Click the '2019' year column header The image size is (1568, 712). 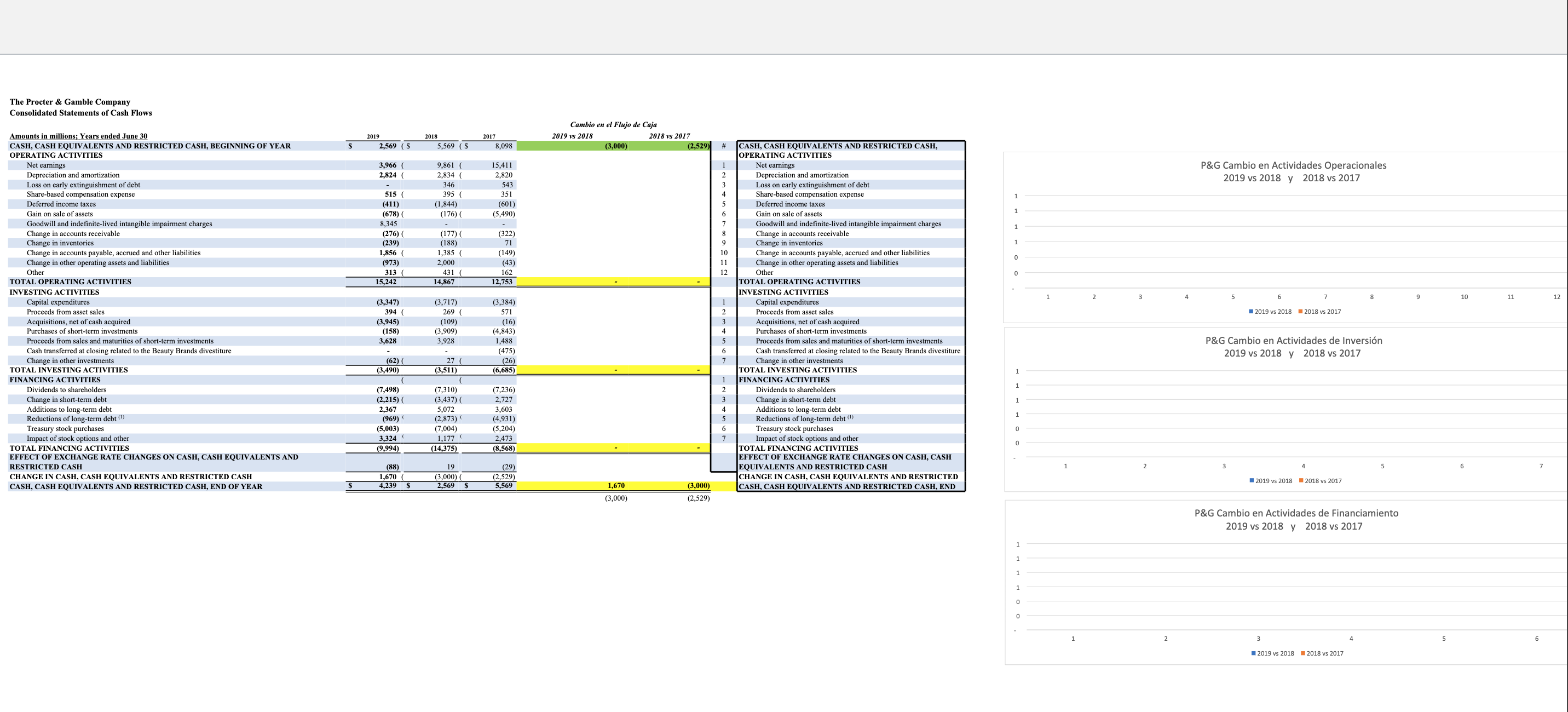click(372, 136)
